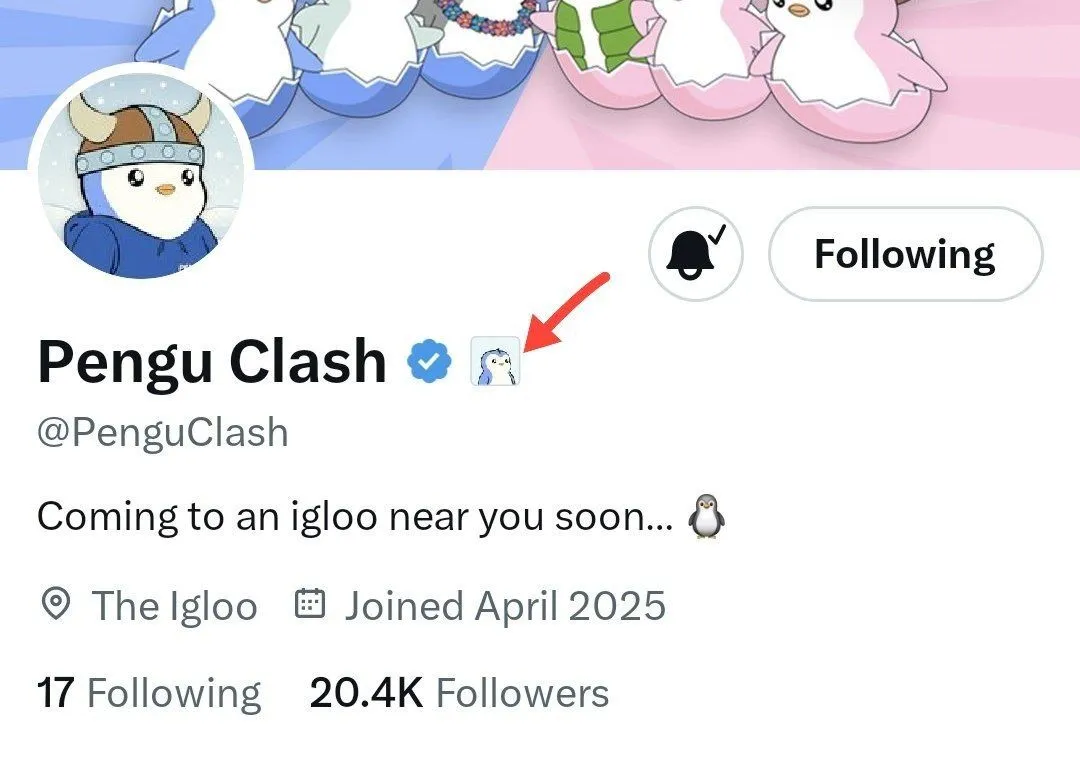The image size is (1080, 764).
Task: Open the small penguin affiliate badge
Action: [495, 361]
